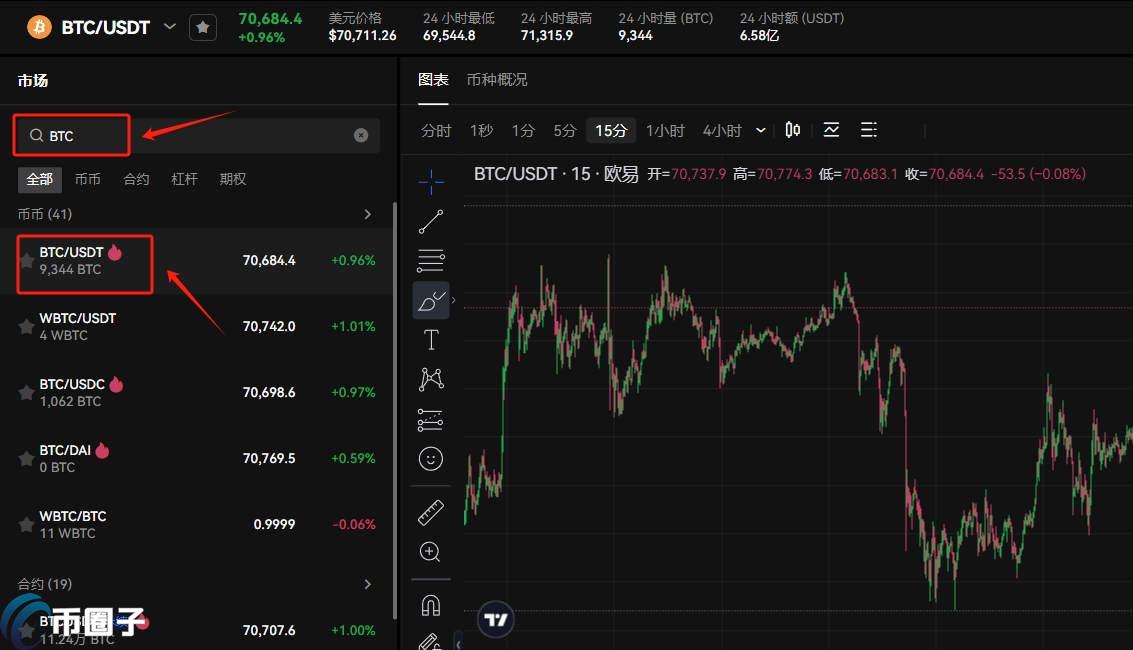Toggle the favorite star beside BTC/USDT header

click(203, 27)
